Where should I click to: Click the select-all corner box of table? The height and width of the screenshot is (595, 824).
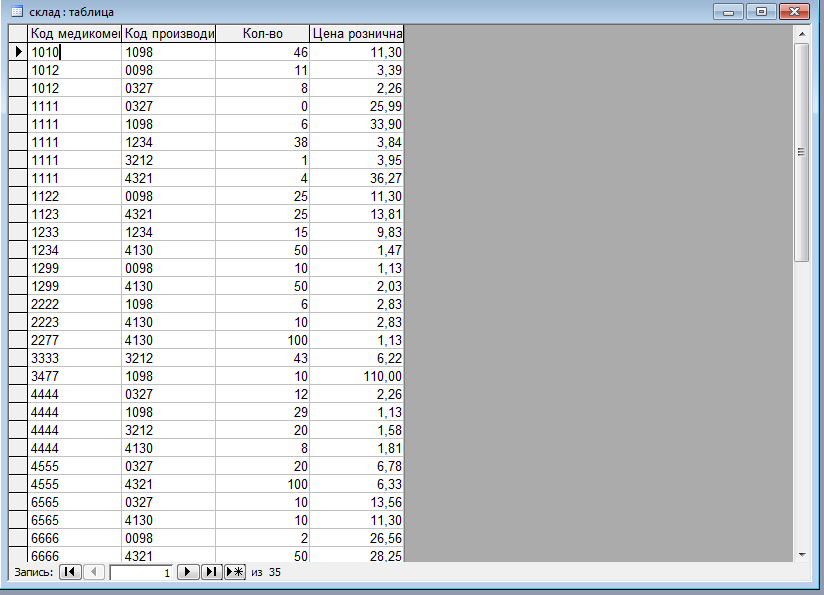(x=18, y=34)
